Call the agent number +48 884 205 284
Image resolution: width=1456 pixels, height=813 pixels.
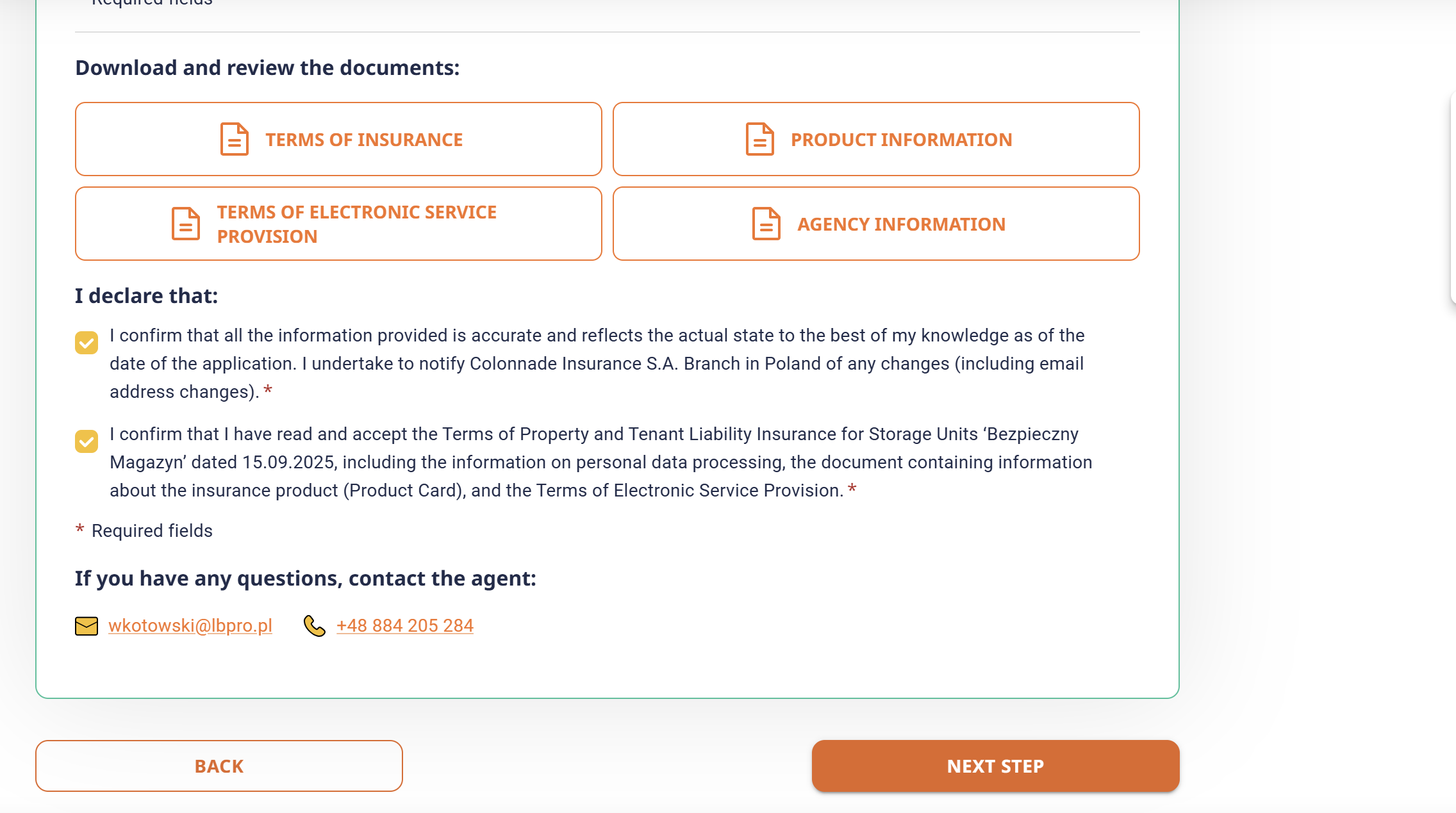pos(405,626)
